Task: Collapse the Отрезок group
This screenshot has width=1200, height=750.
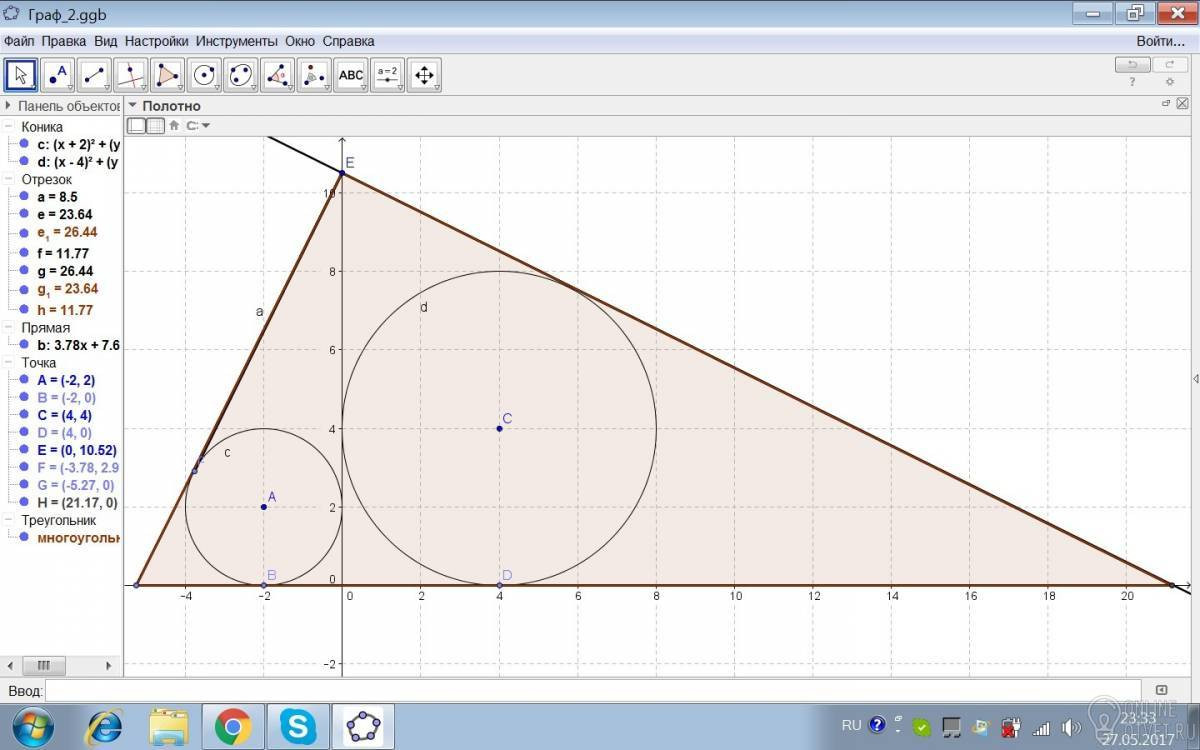Action: [x=9, y=179]
